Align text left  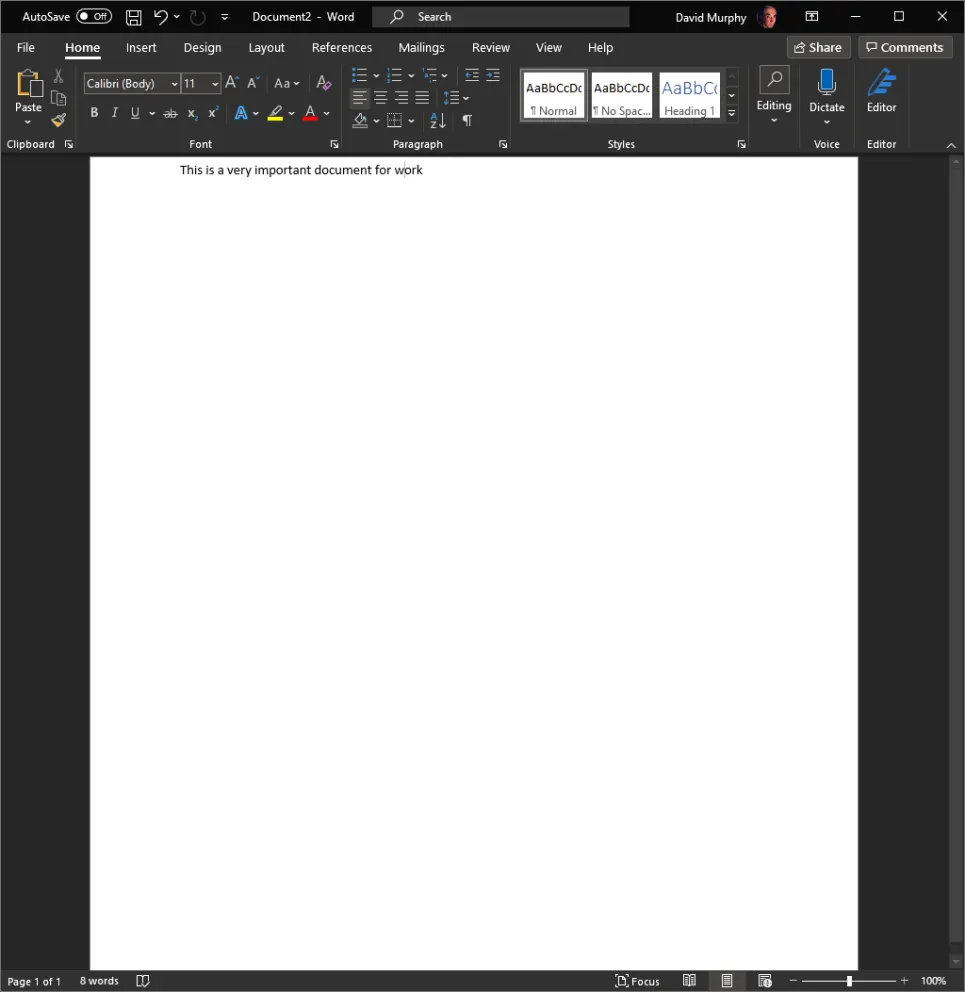[359, 98]
